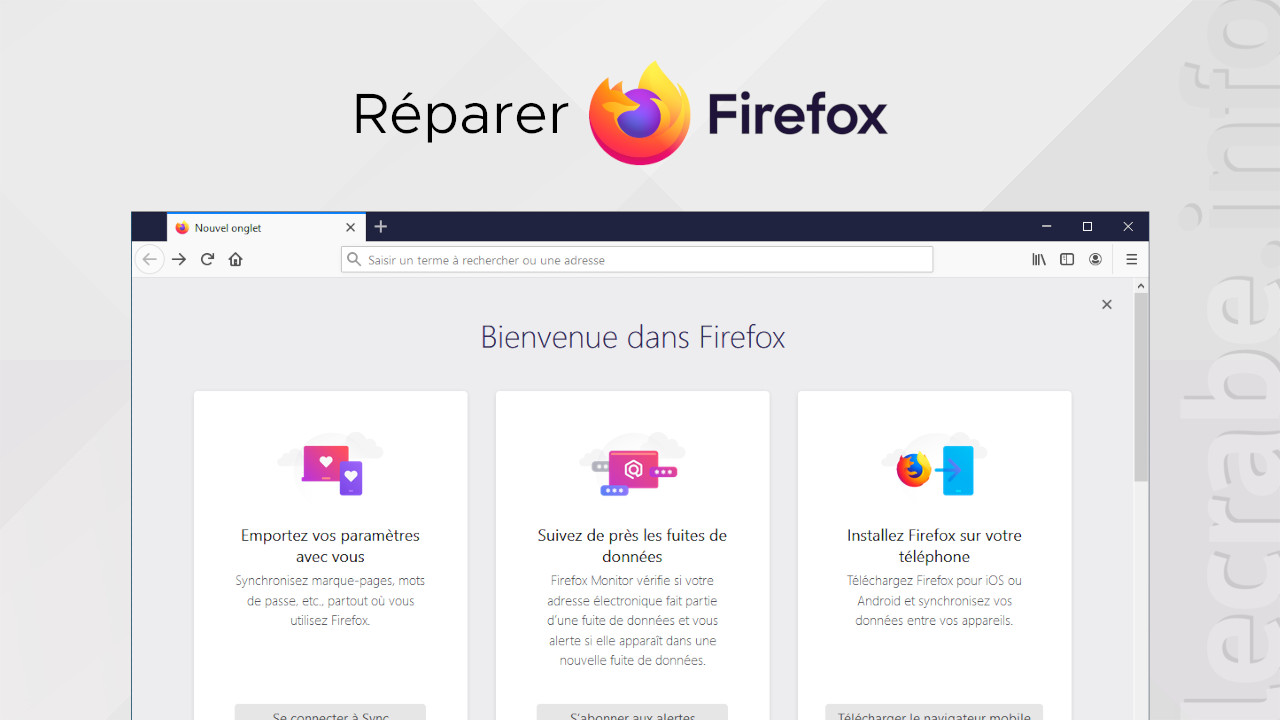Open the hamburger application menu
The image size is (1280, 720).
tap(1132, 260)
